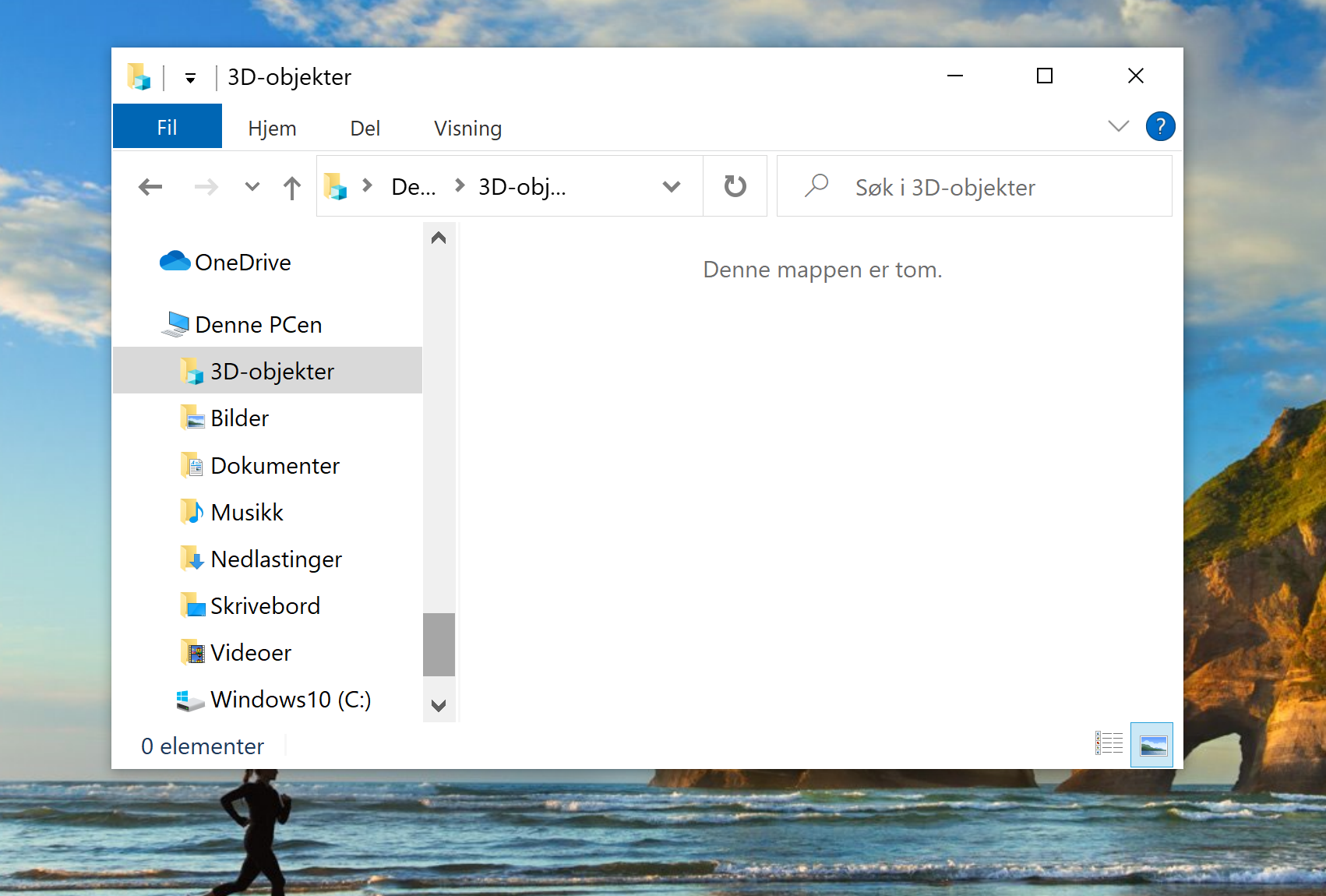Select Denne PCen in sidebar

[258, 324]
